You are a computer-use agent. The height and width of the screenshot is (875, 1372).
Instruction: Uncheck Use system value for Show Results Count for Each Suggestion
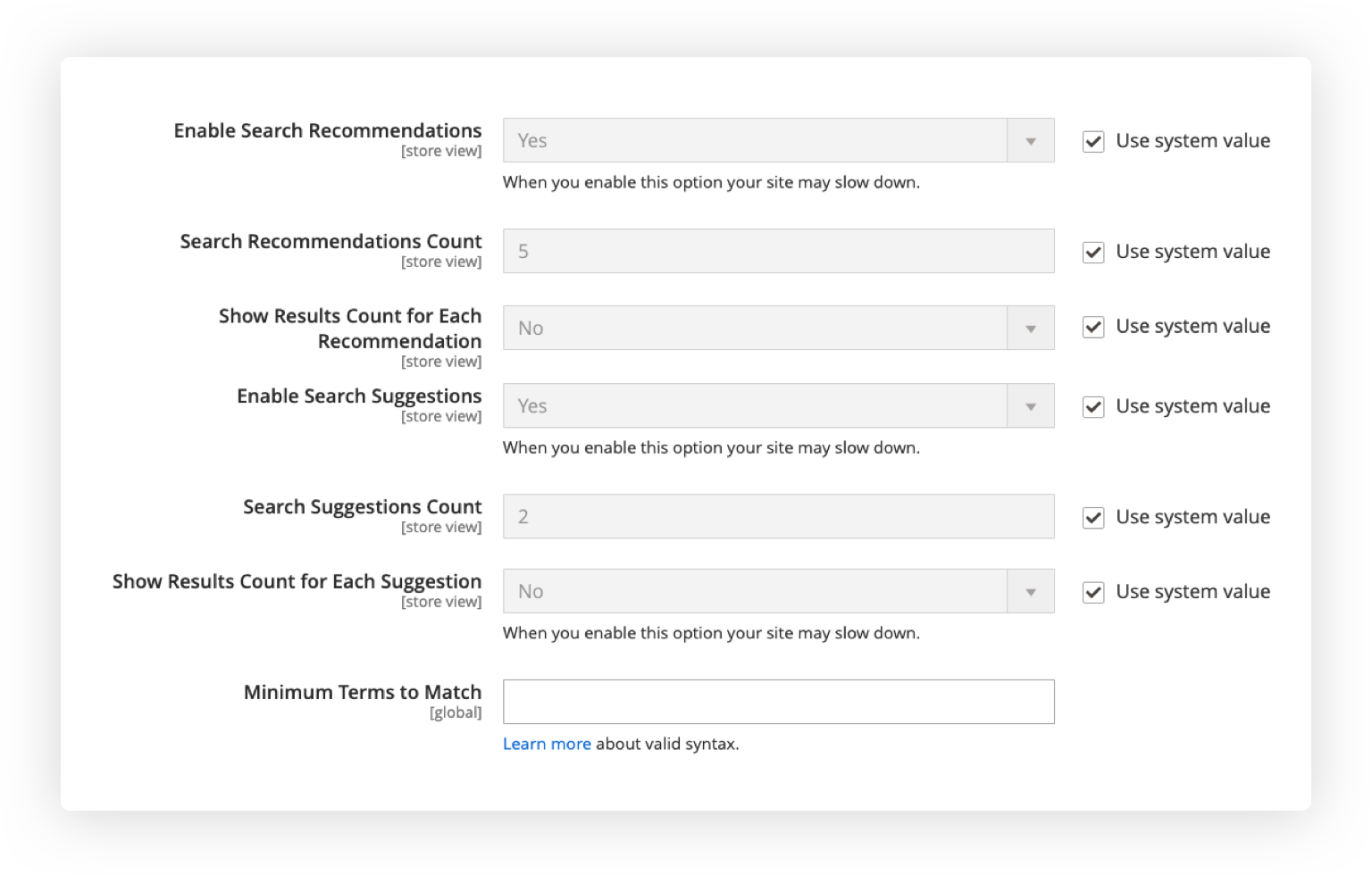pyautogui.click(x=1092, y=590)
